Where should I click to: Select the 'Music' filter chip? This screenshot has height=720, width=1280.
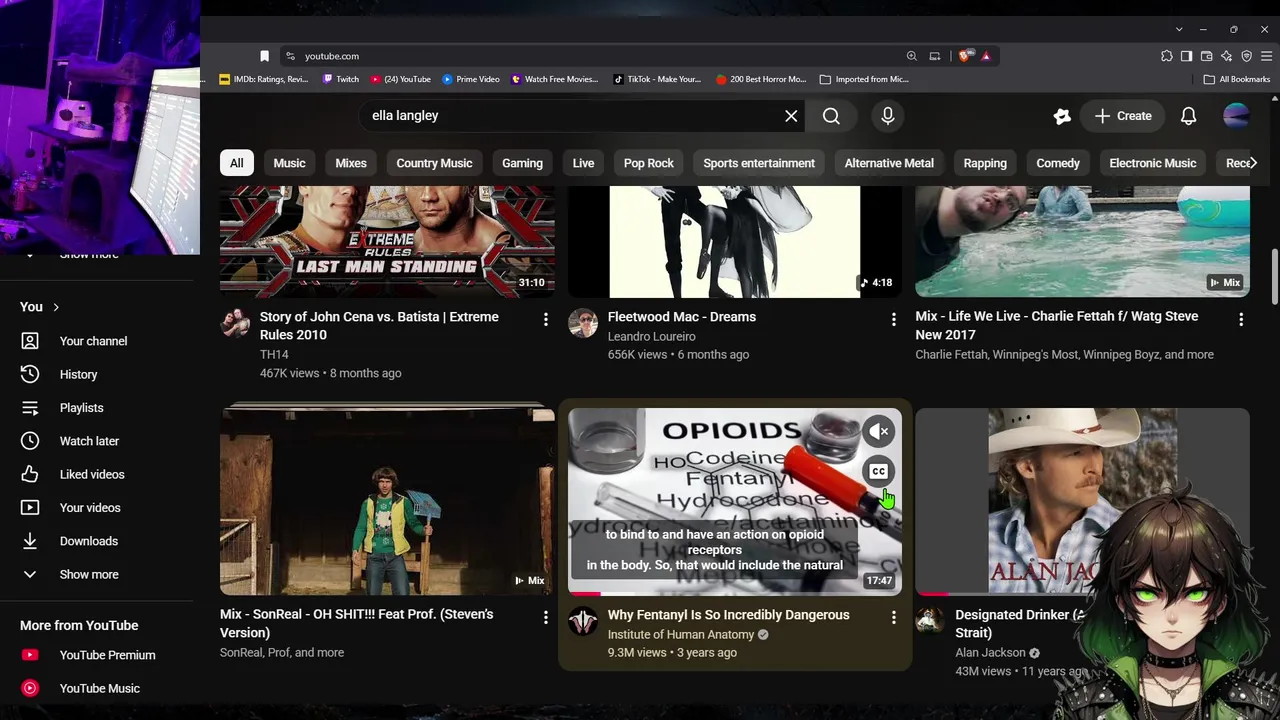pyautogui.click(x=289, y=163)
